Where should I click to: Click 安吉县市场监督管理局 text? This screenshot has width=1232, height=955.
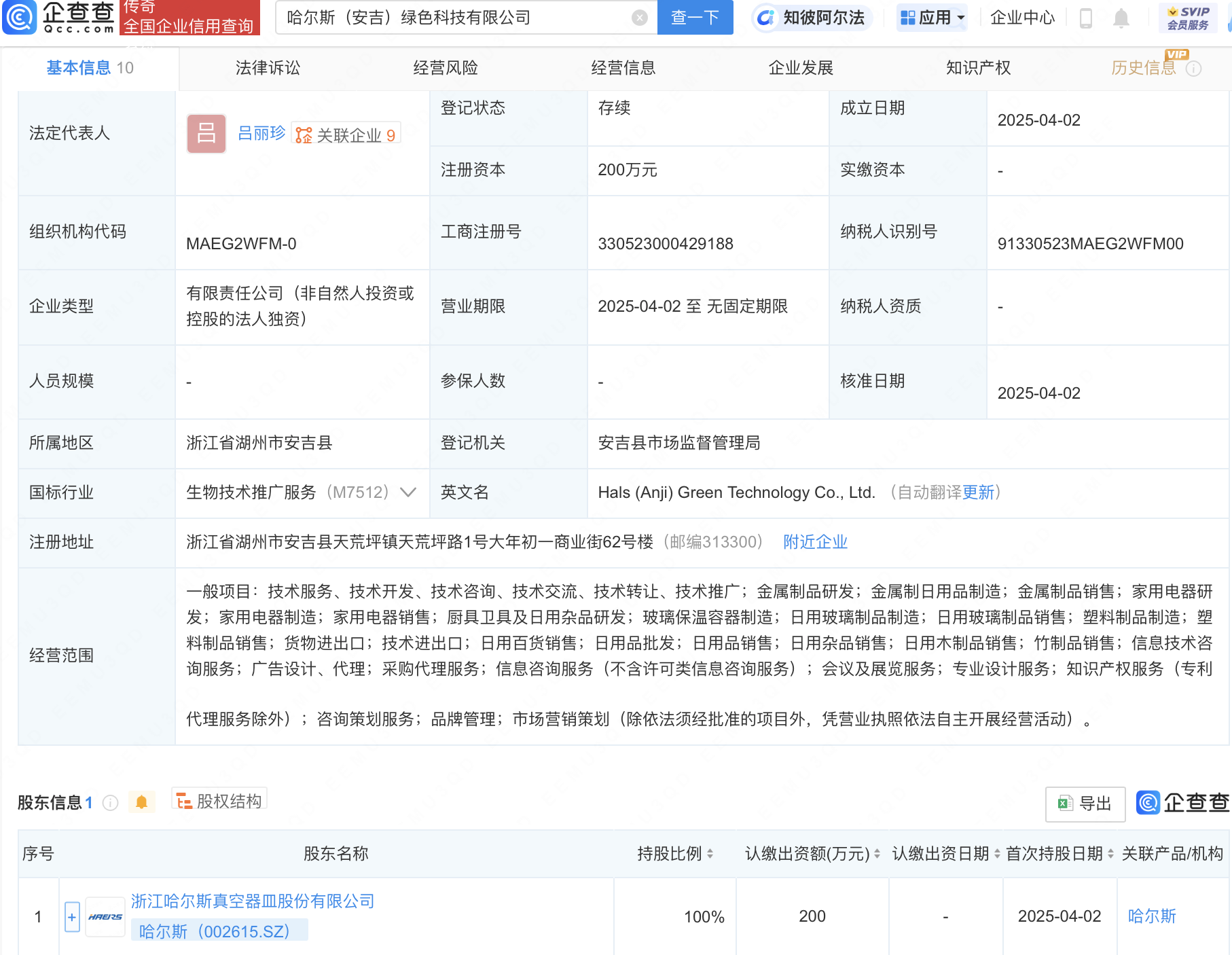(679, 443)
